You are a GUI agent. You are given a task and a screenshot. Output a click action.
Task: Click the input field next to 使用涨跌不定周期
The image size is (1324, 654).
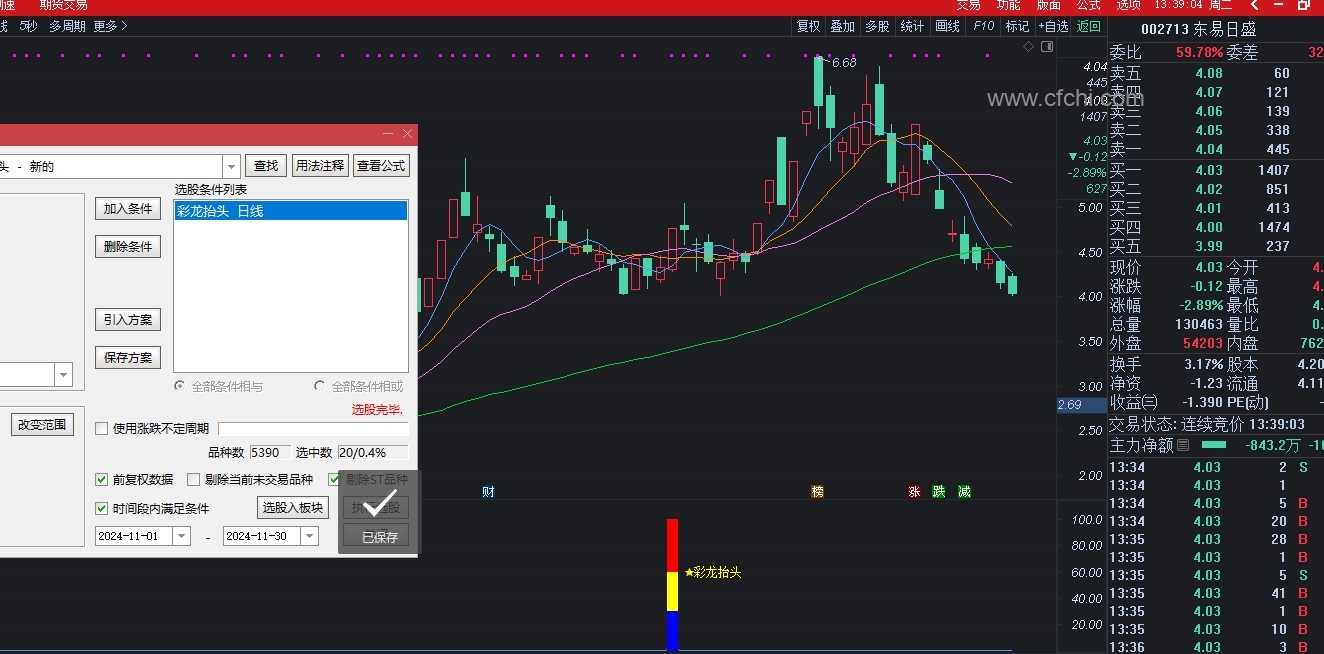tap(313, 428)
